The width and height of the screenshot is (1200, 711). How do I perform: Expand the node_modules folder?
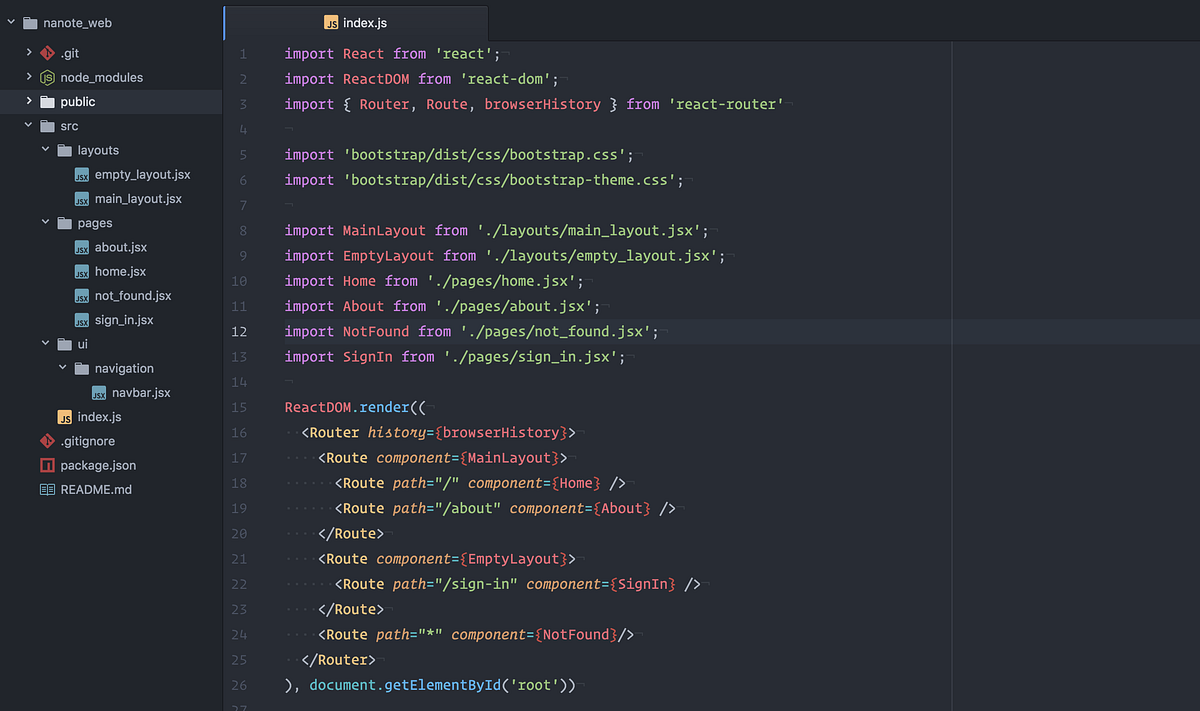point(27,77)
